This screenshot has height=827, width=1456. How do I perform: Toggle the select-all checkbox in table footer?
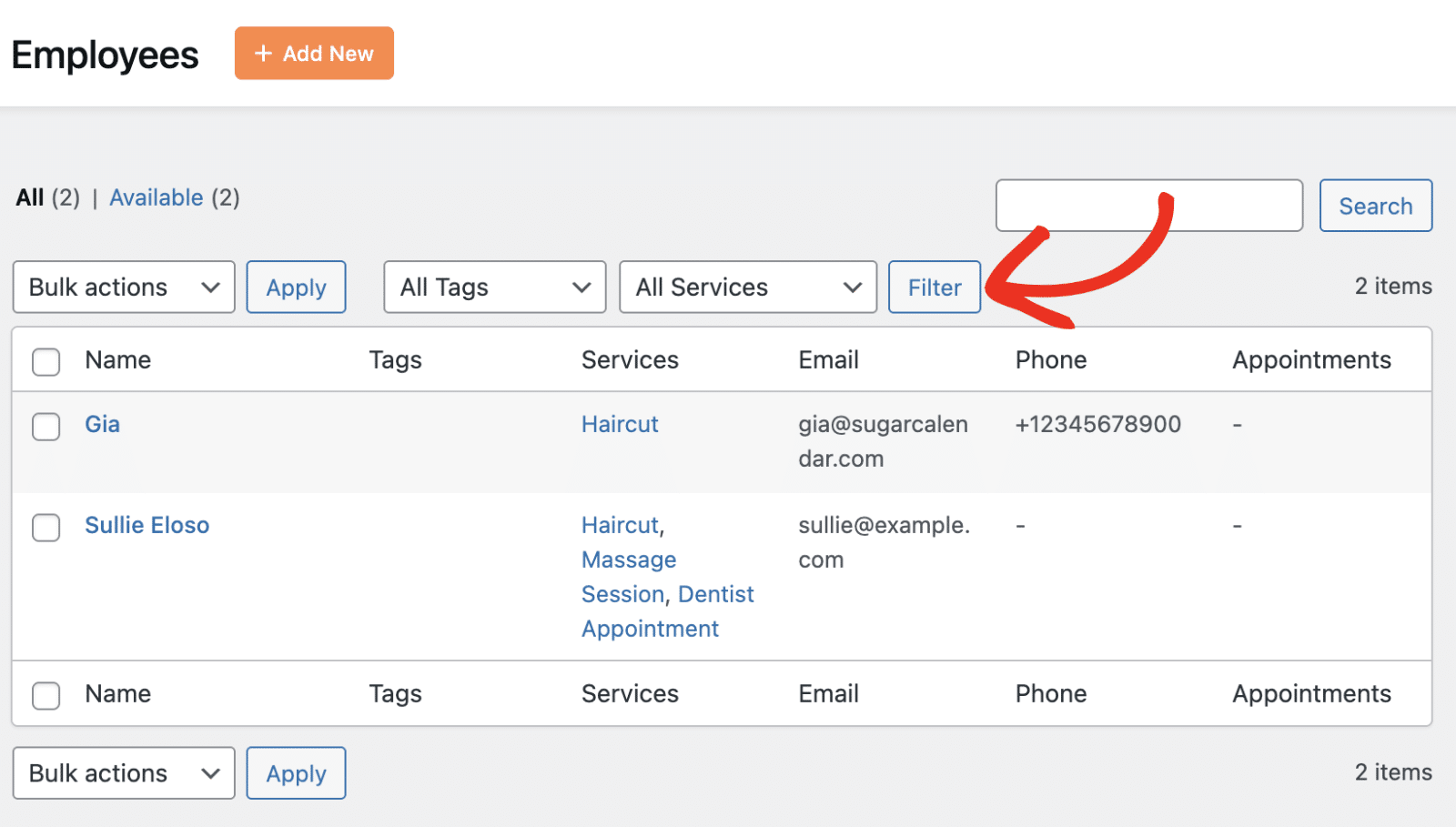(46, 695)
